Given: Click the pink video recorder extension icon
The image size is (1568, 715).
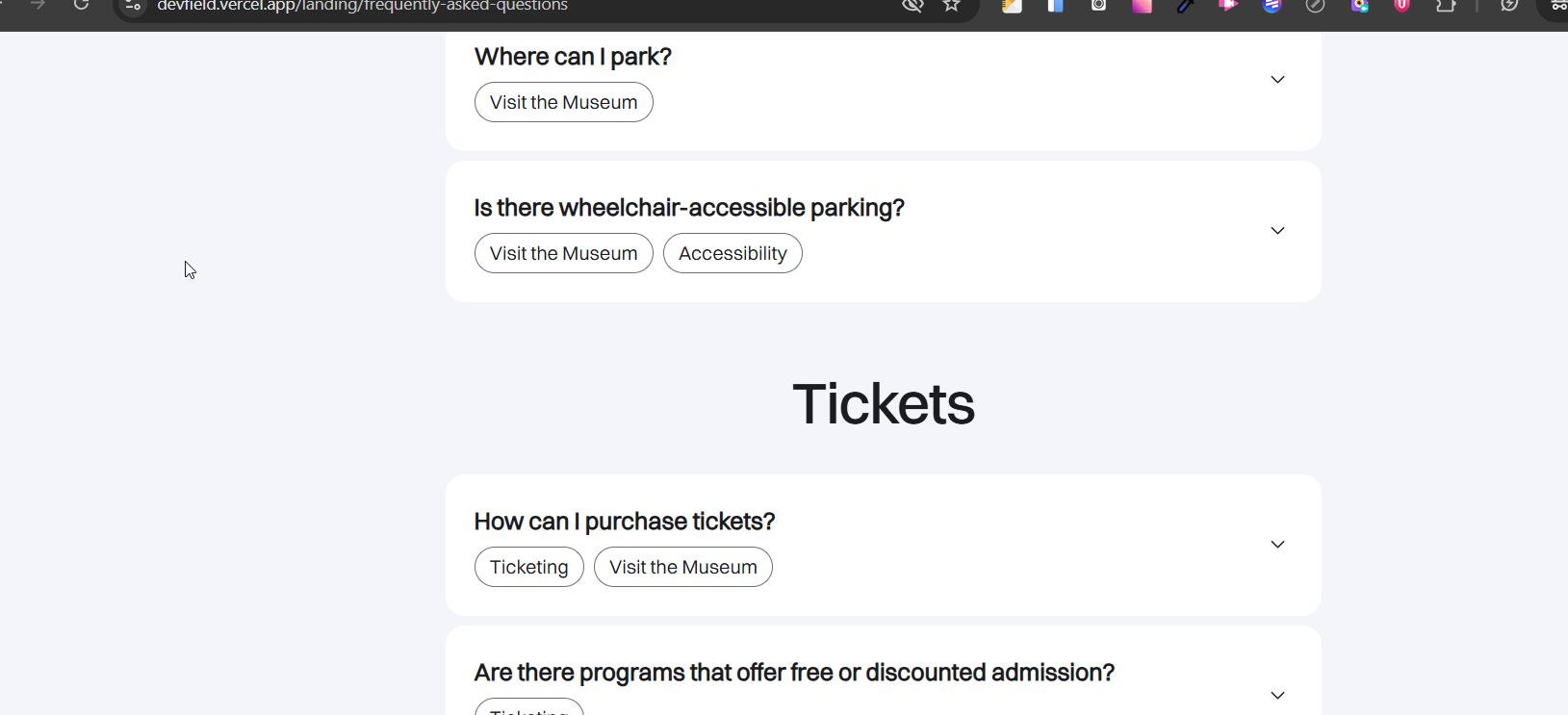Looking at the screenshot, I should [x=1228, y=6].
